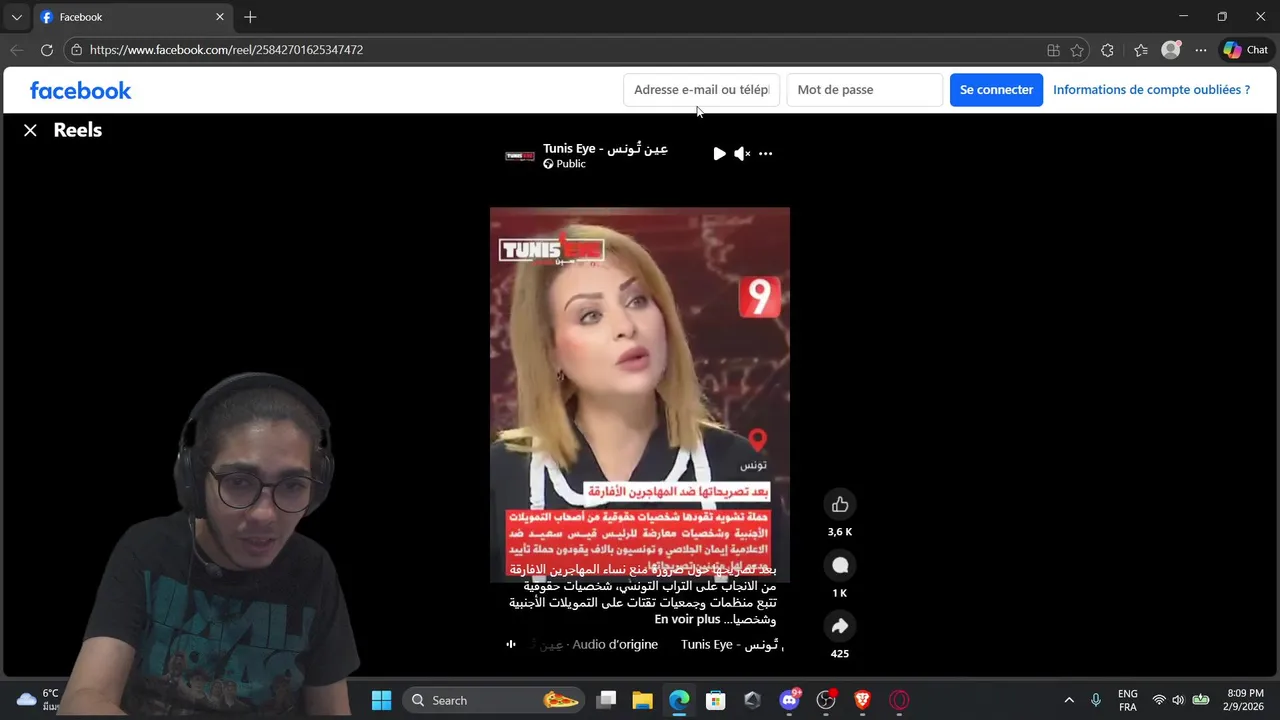Click Se connecter button
This screenshot has height=720, width=1280.
coord(996,90)
